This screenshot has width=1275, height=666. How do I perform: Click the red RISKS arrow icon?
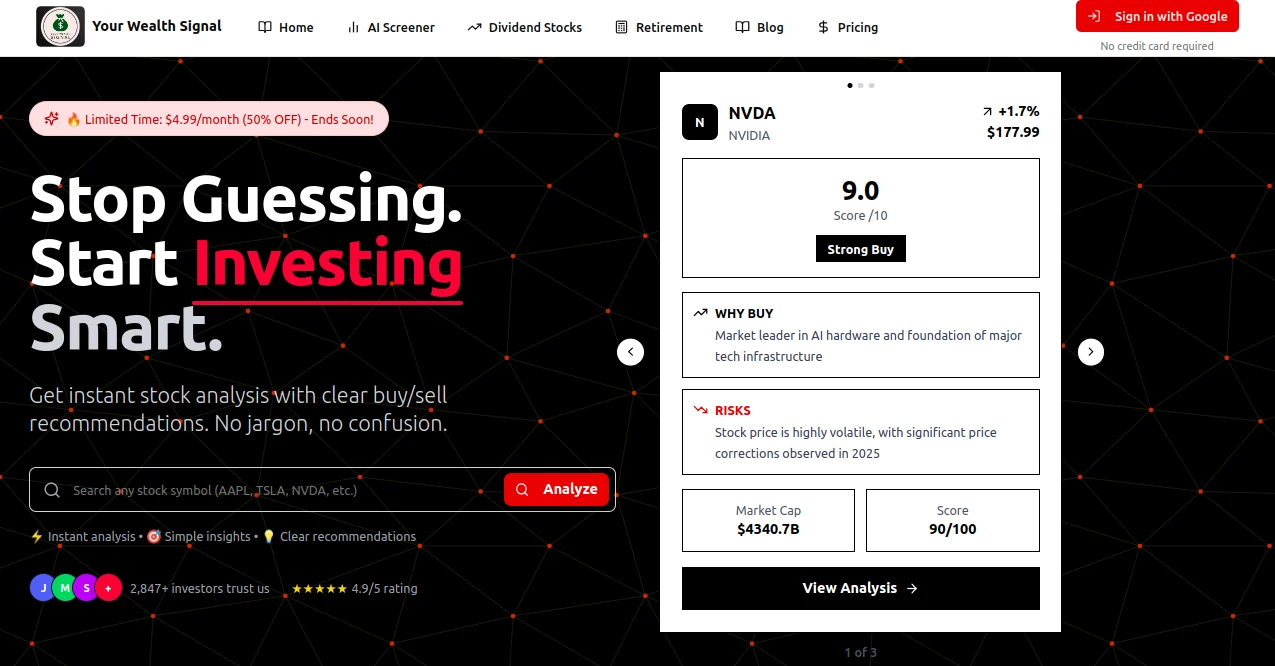(x=700, y=409)
